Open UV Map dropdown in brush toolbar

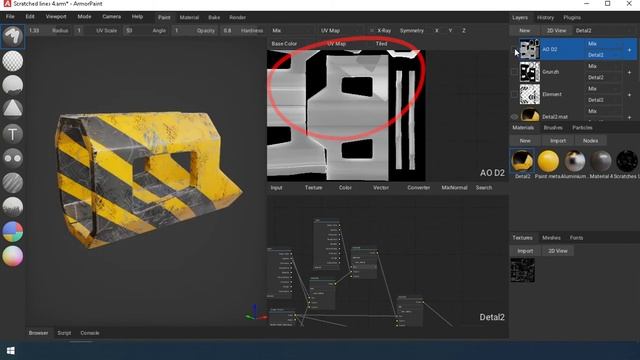click(x=341, y=31)
